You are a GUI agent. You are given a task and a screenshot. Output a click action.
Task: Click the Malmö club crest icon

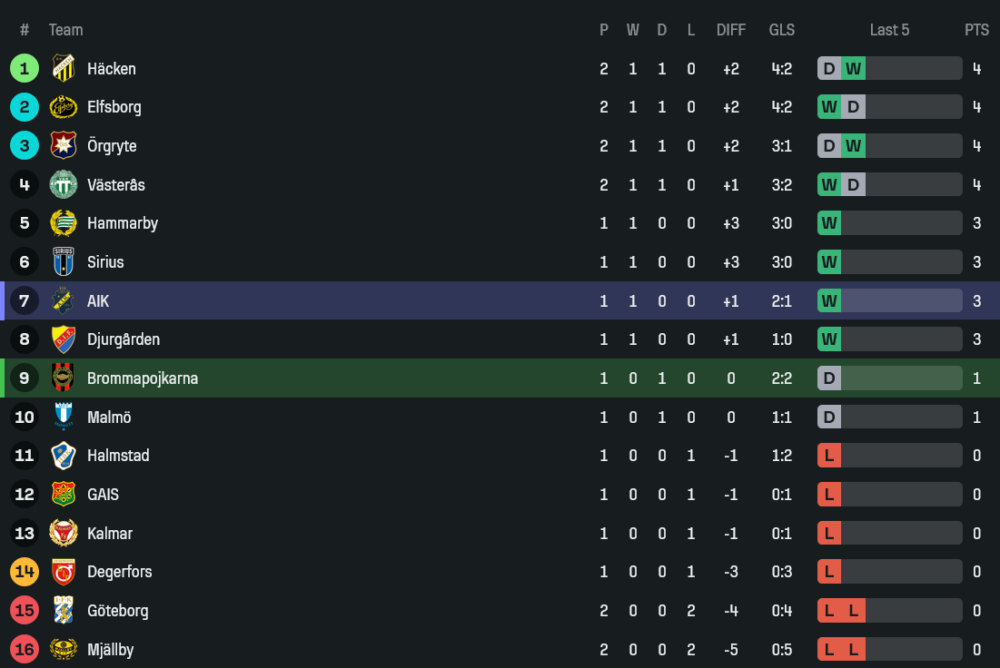(63, 417)
